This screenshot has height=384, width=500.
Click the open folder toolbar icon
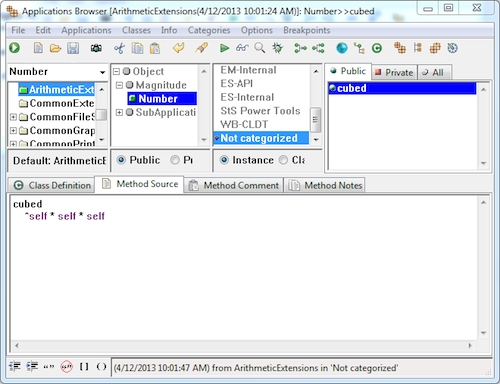(55, 48)
